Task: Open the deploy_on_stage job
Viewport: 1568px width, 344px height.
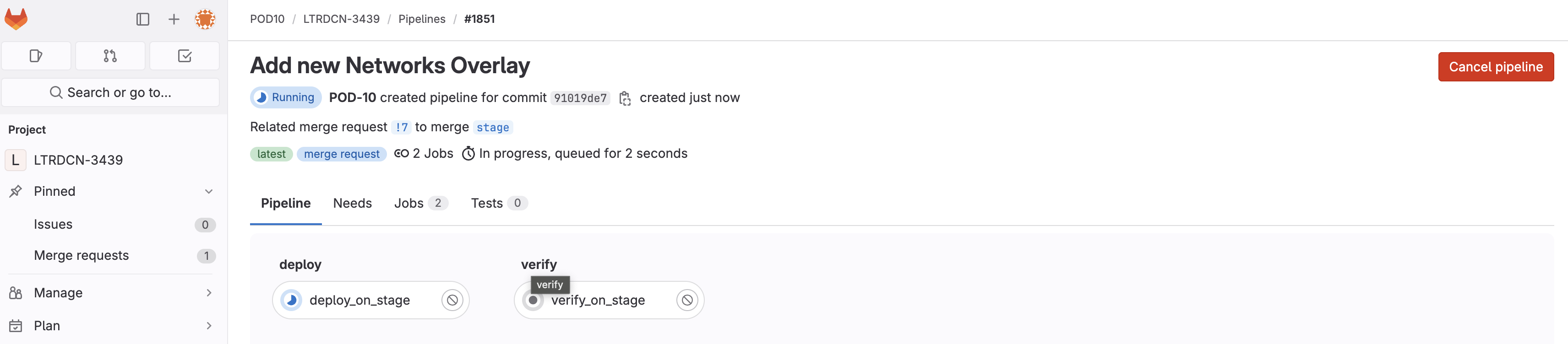Action: click(x=359, y=300)
